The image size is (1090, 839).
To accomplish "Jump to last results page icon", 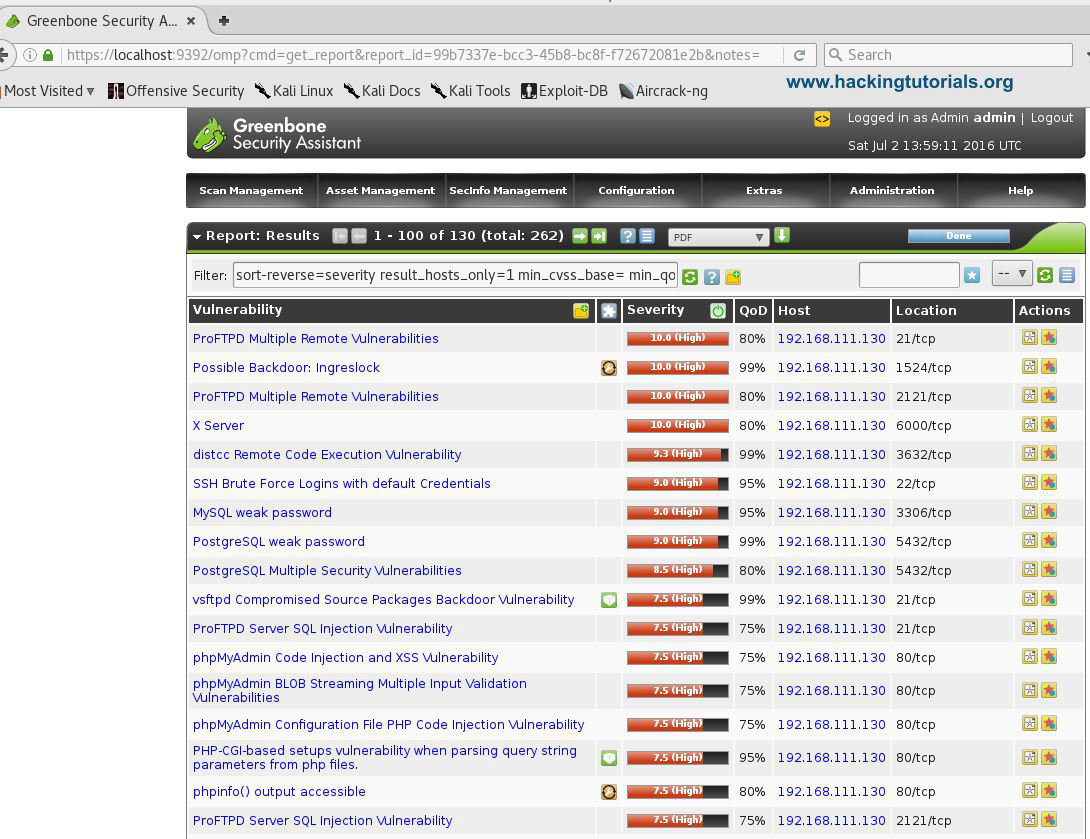I will tap(599, 236).
